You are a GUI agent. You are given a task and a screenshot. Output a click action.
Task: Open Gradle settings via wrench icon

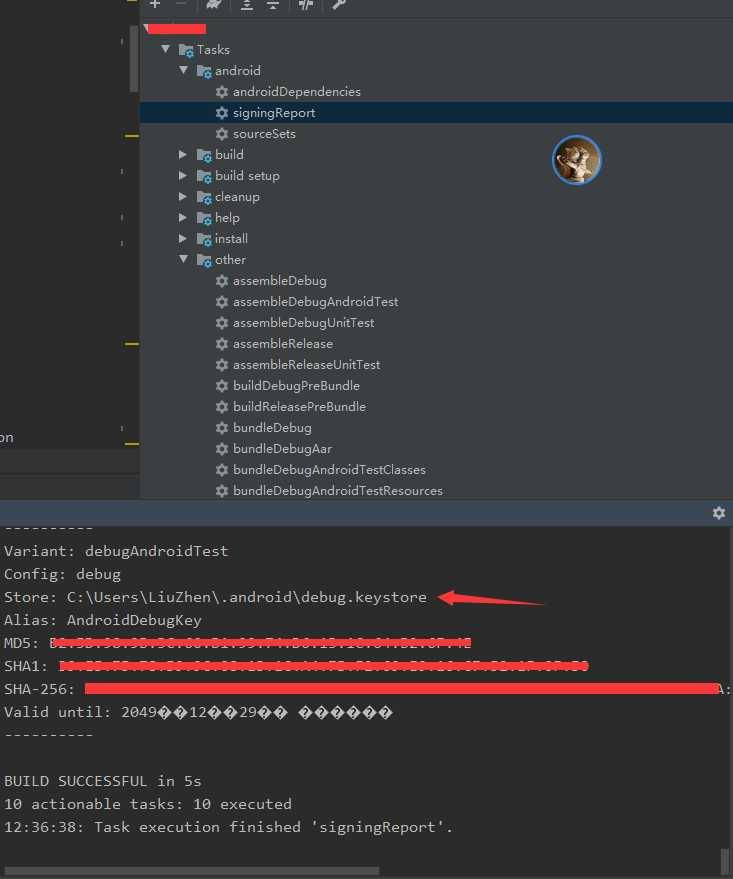[338, 4]
